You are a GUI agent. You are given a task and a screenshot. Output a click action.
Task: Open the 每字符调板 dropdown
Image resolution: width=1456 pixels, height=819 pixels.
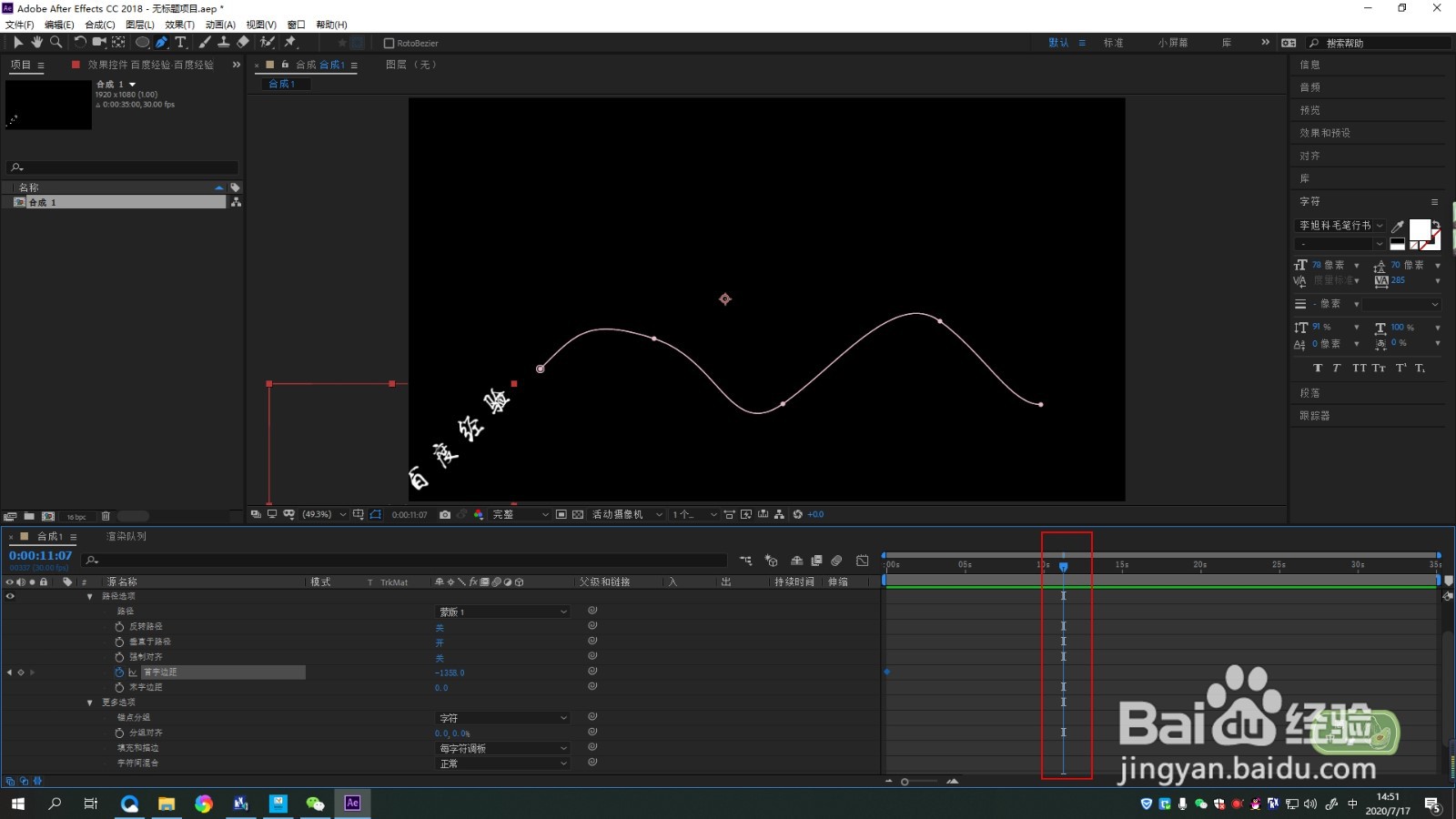pos(503,748)
